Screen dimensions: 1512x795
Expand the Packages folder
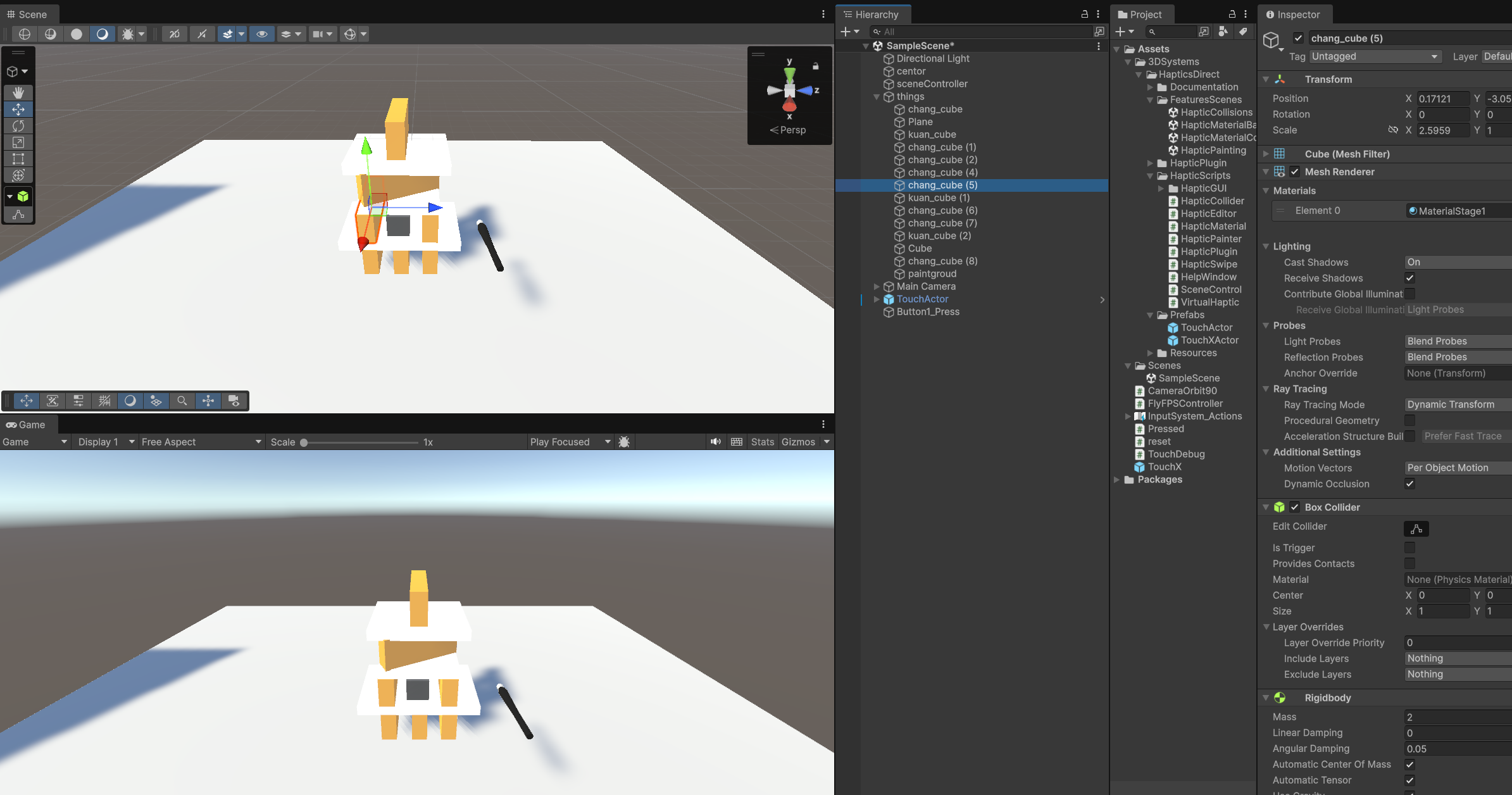tap(1117, 480)
